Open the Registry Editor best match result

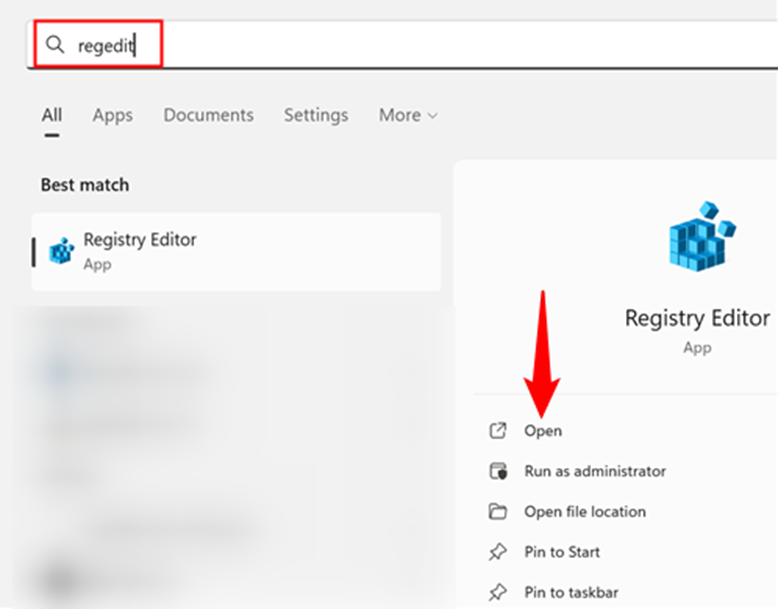click(236, 252)
